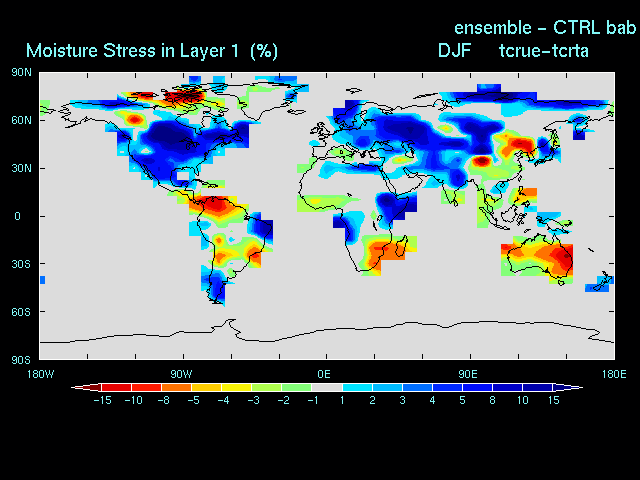This screenshot has height=480, width=640.
Task: Click the 180E longitude axis label
Action: pyautogui.click(x=612, y=373)
